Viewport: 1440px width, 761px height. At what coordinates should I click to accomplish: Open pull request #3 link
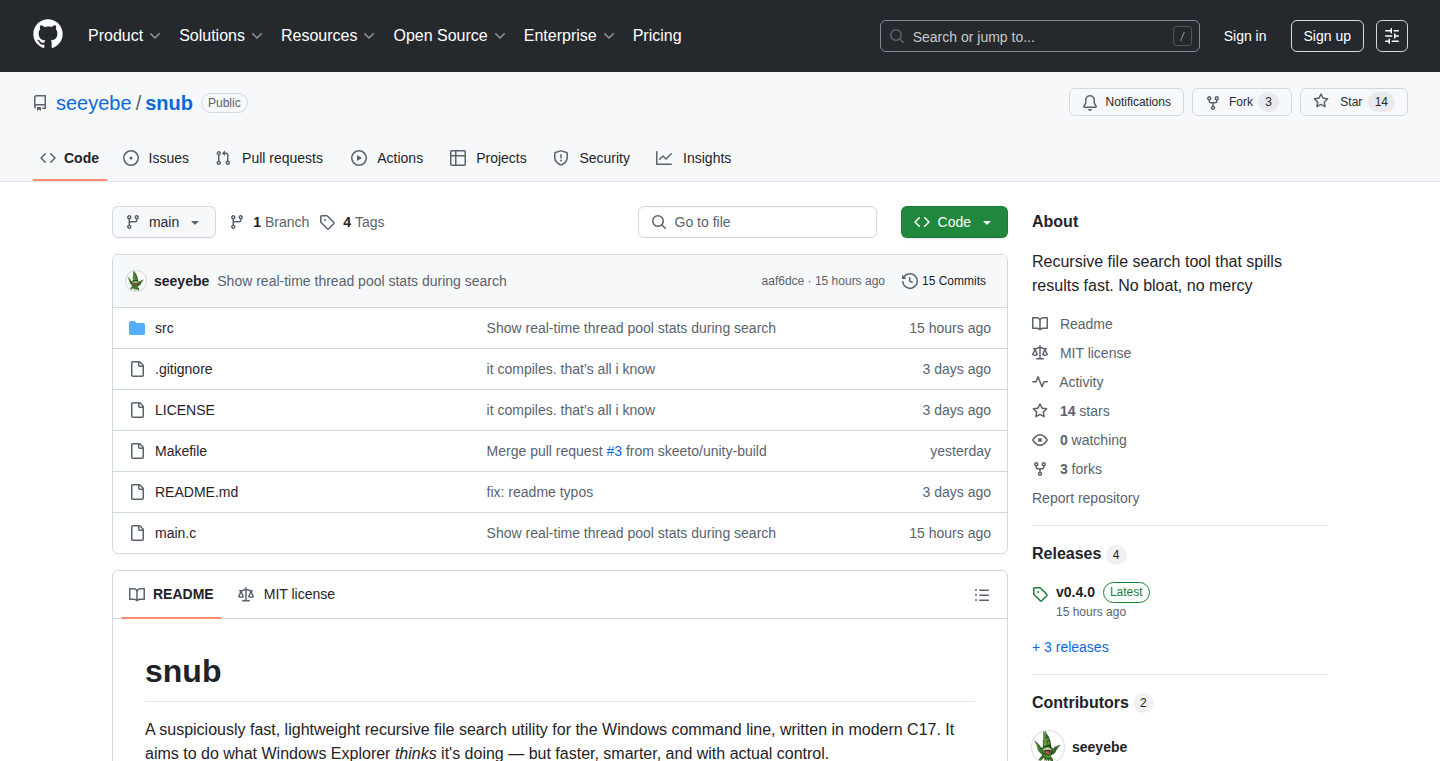pyautogui.click(x=614, y=451)
